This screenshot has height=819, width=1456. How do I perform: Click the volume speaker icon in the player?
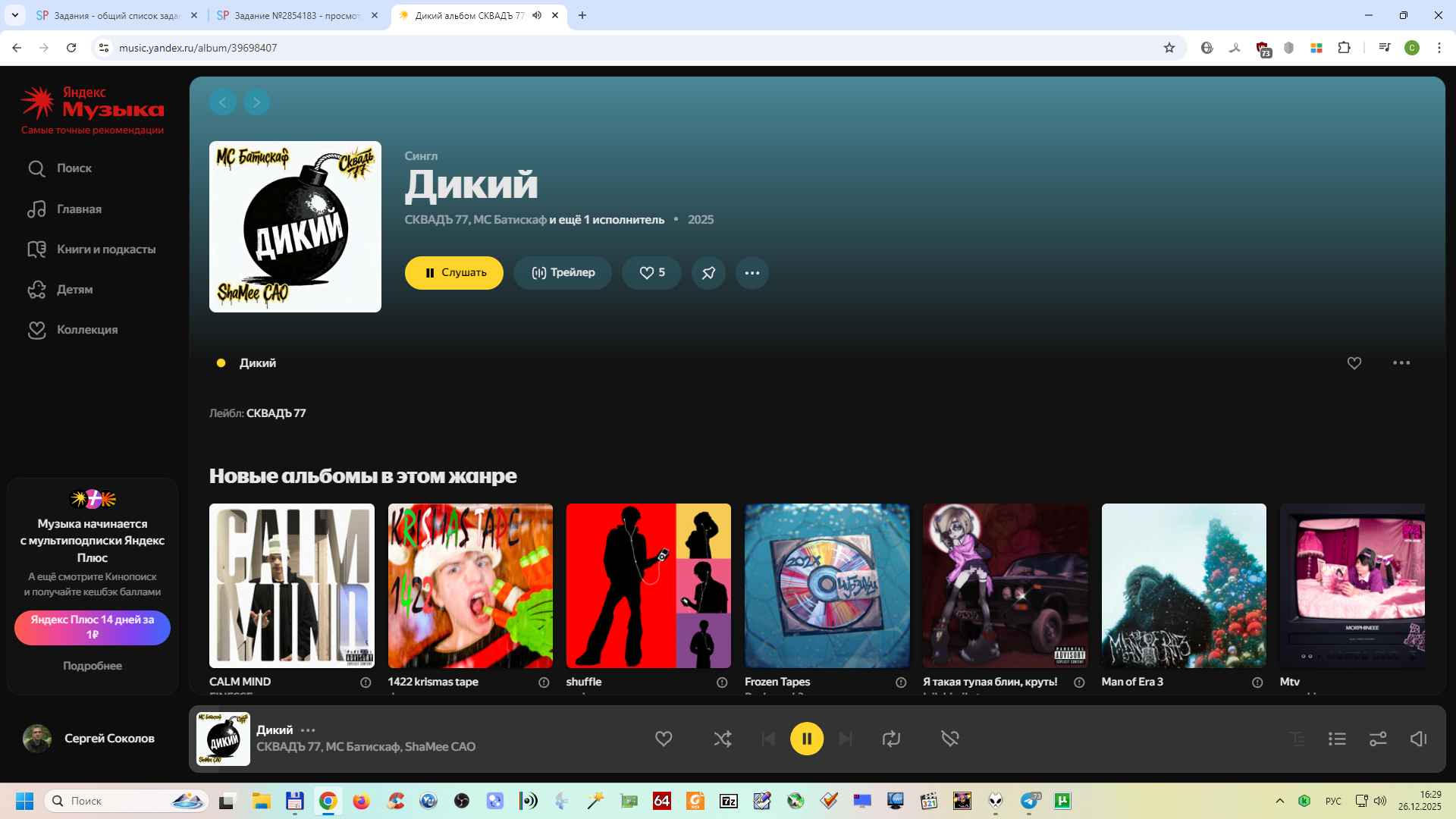[1418, 738]
